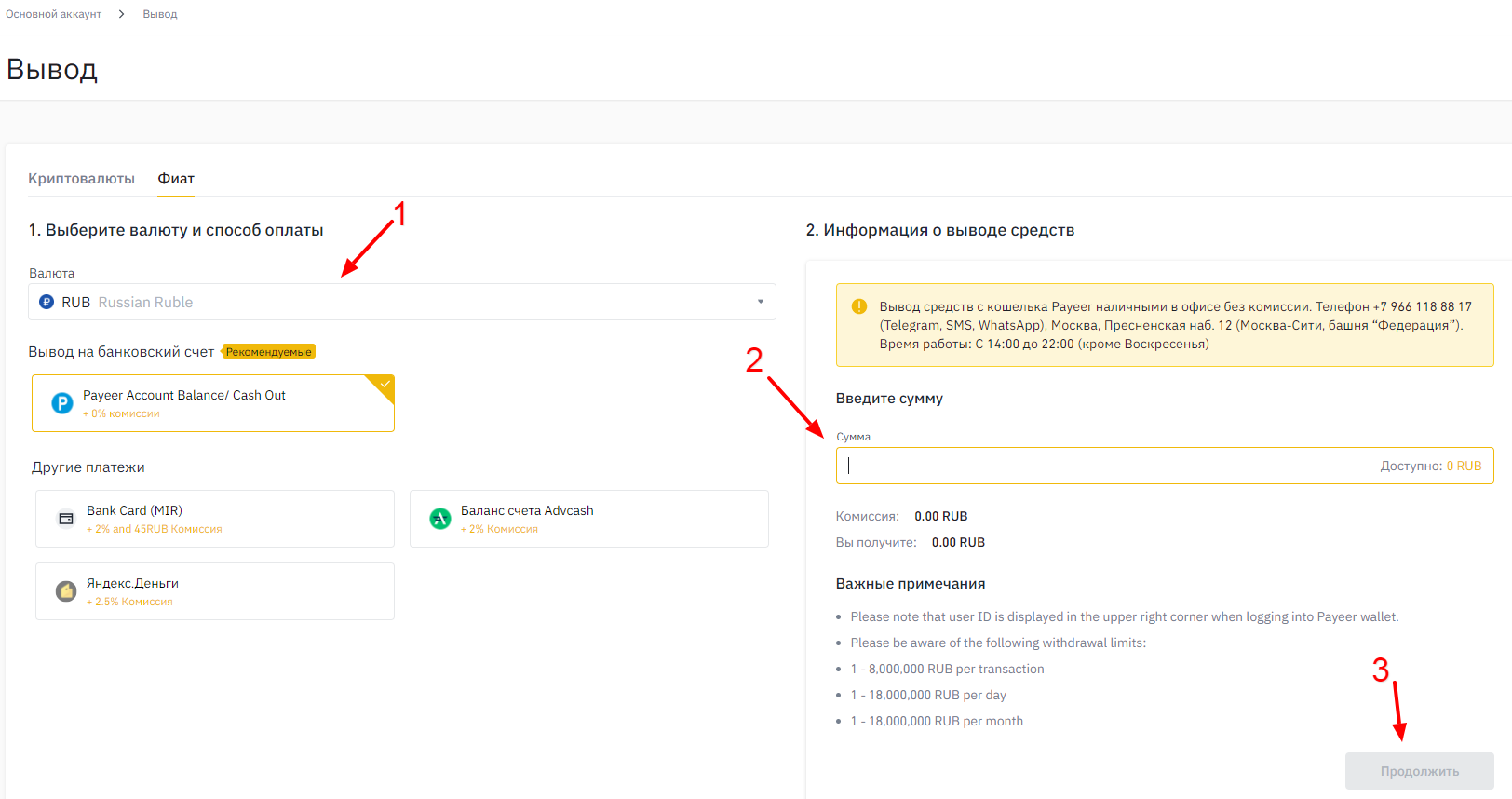1512x799 pixels.
Task: Expand the Валюта currency dropdown arrow
Action: click(x=761, y=302)
